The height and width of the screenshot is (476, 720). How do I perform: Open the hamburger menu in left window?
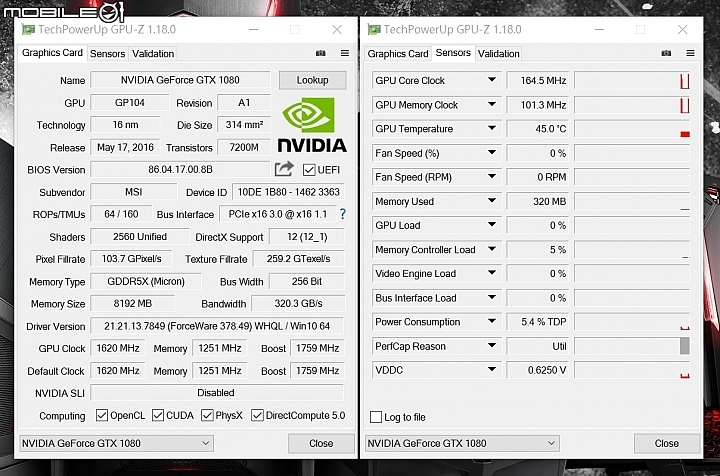tap(344, 53)
